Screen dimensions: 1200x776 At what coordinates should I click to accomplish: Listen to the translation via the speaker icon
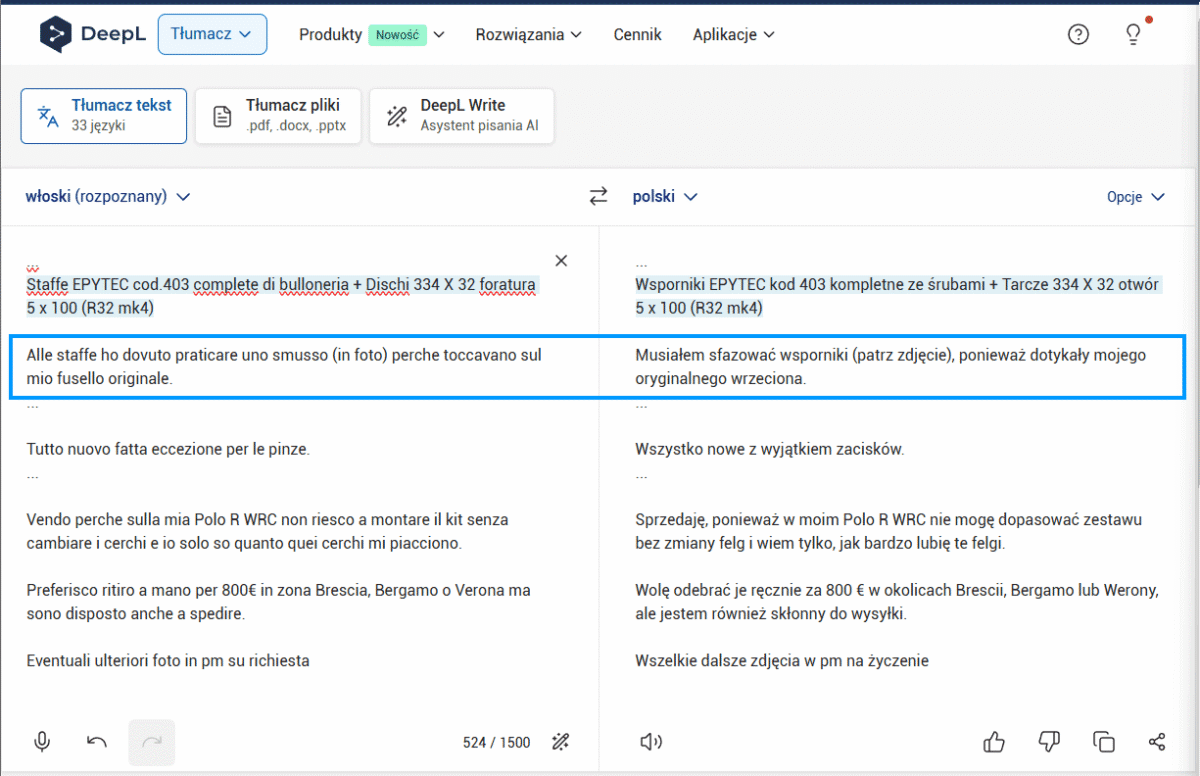click(651, 742)
